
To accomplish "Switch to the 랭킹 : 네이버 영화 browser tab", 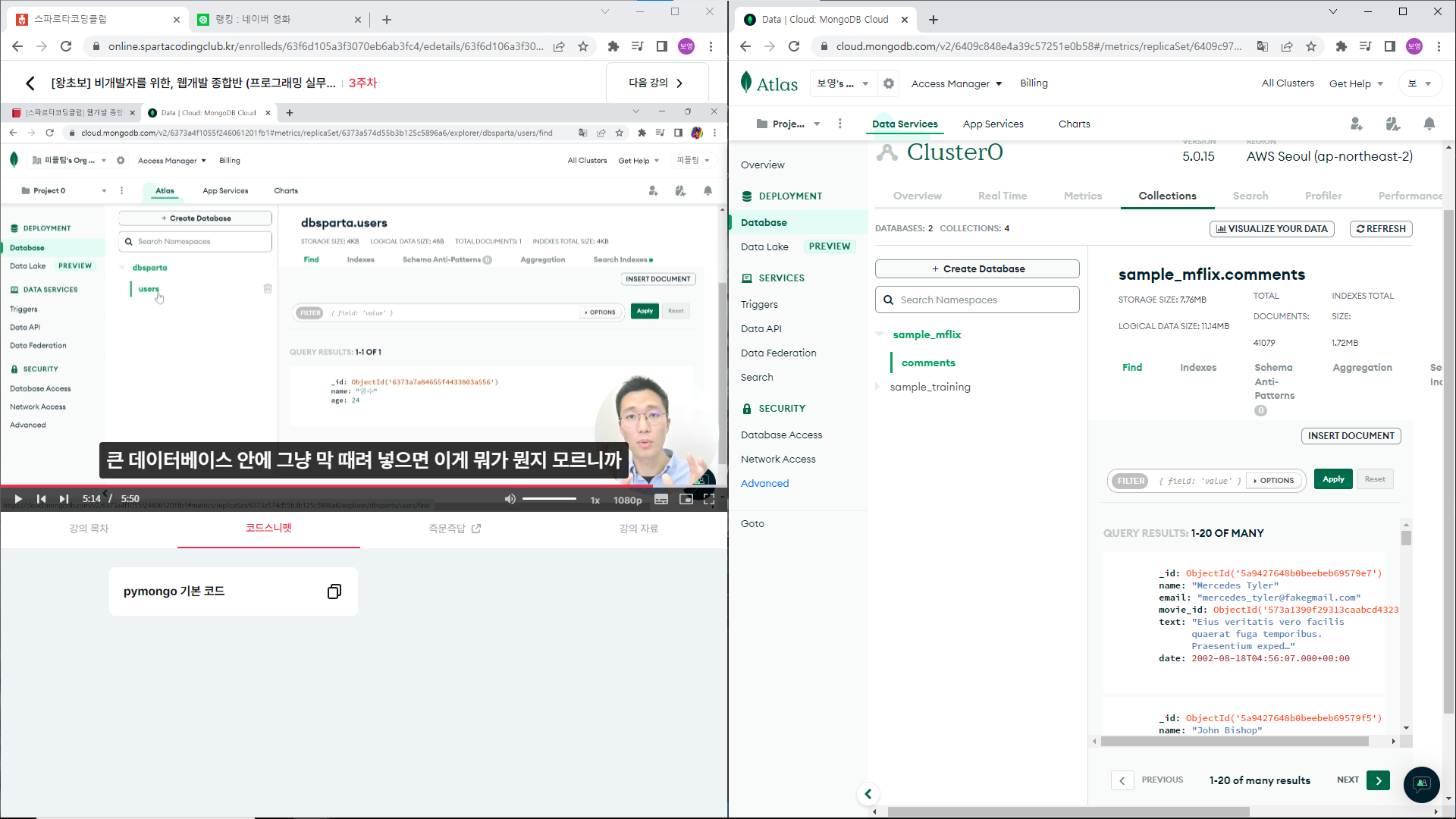I will (x=279, y=20).
